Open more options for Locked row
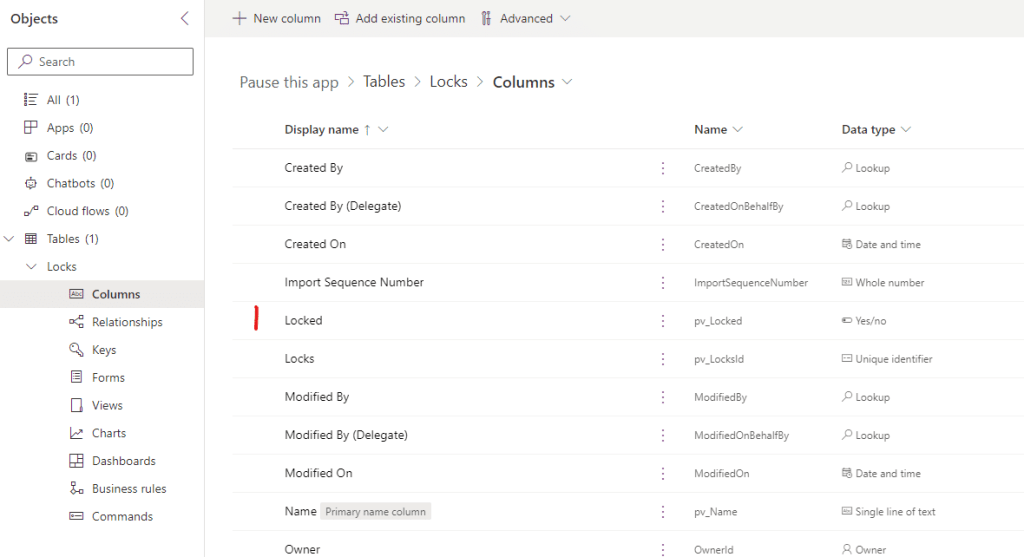The image size is (1024, 557). 663,321
